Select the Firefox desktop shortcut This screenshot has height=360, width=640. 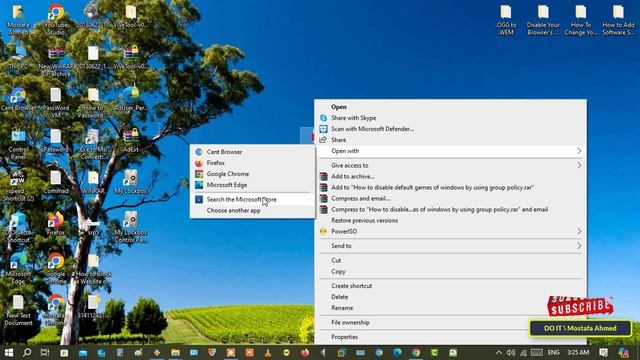pyautogui.click(x=56, y=224)
